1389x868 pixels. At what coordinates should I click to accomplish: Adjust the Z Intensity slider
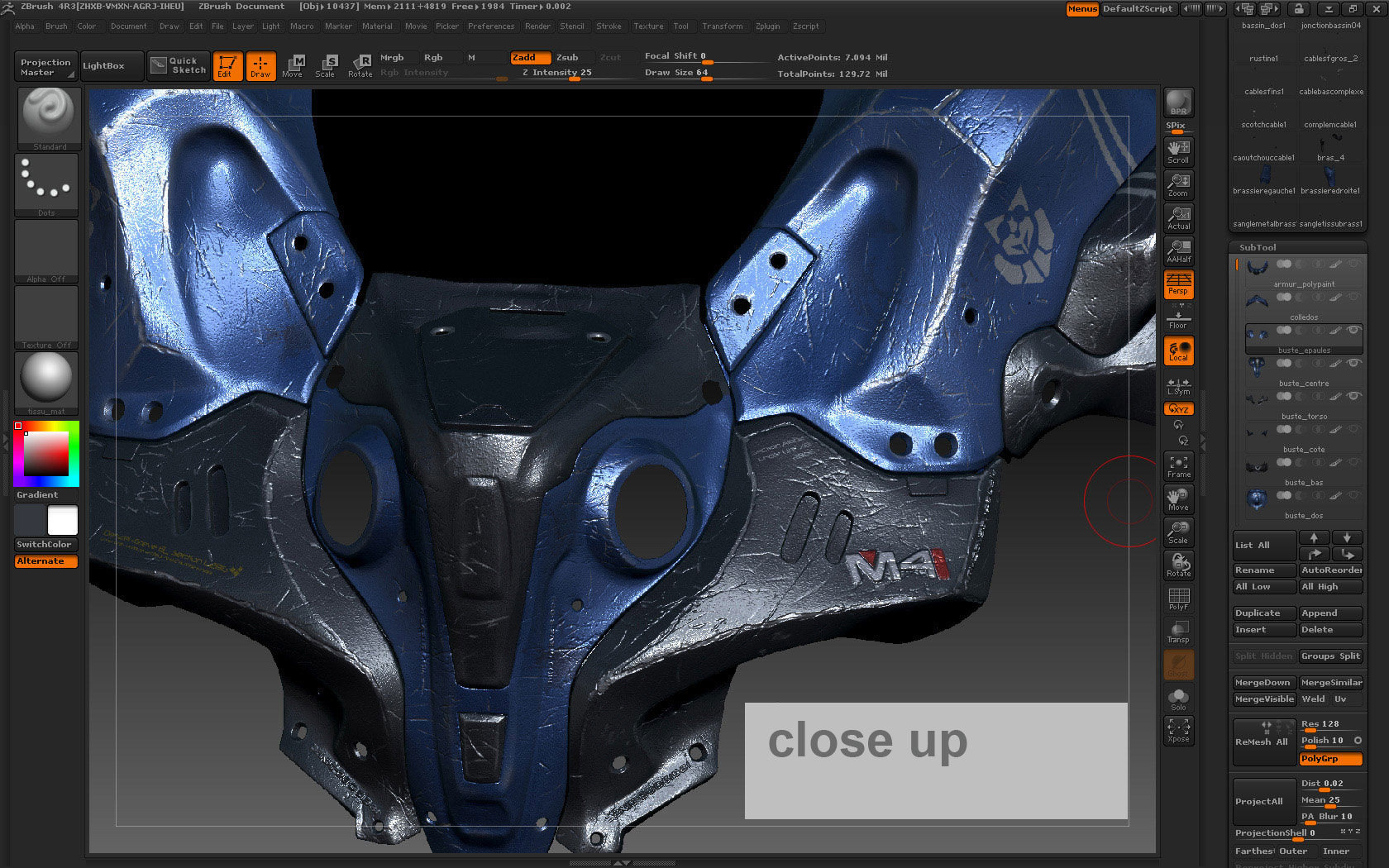(575, 73)
